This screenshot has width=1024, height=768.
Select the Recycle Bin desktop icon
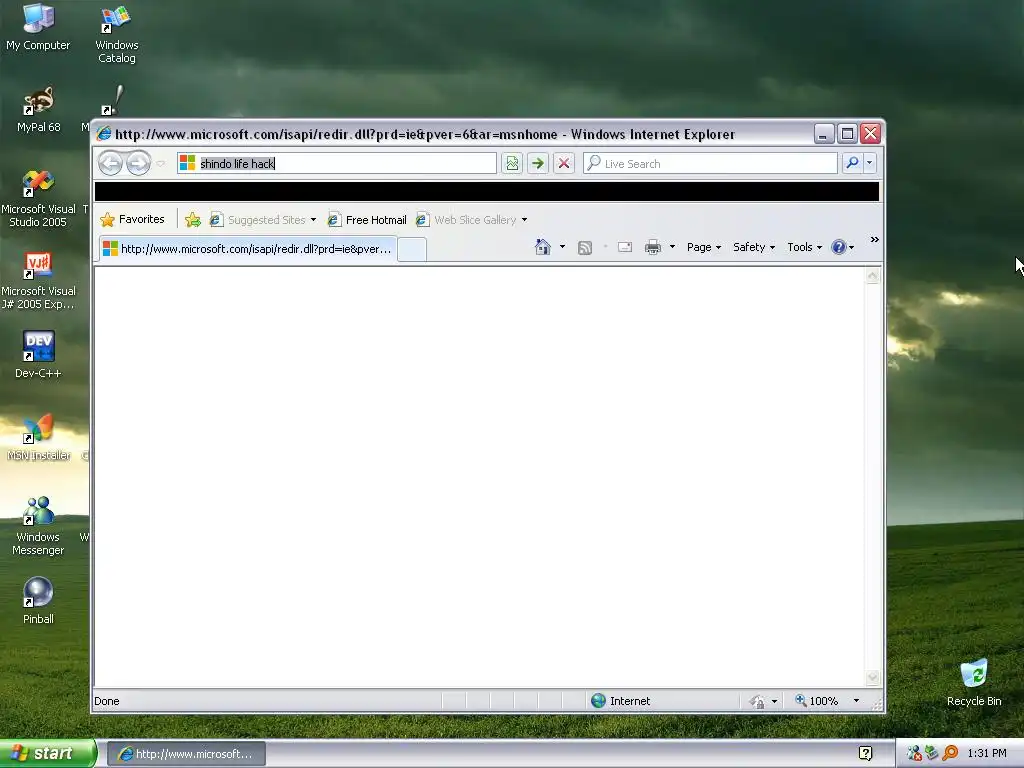pyautogui.click(x=974, y=683)
